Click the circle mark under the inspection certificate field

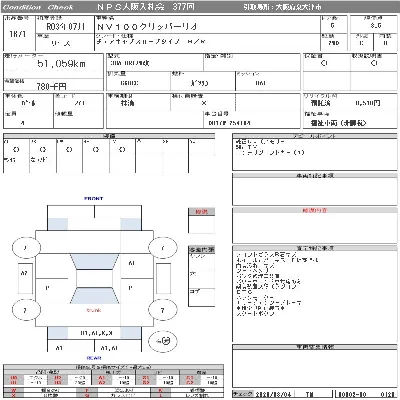tap(324, 63)
